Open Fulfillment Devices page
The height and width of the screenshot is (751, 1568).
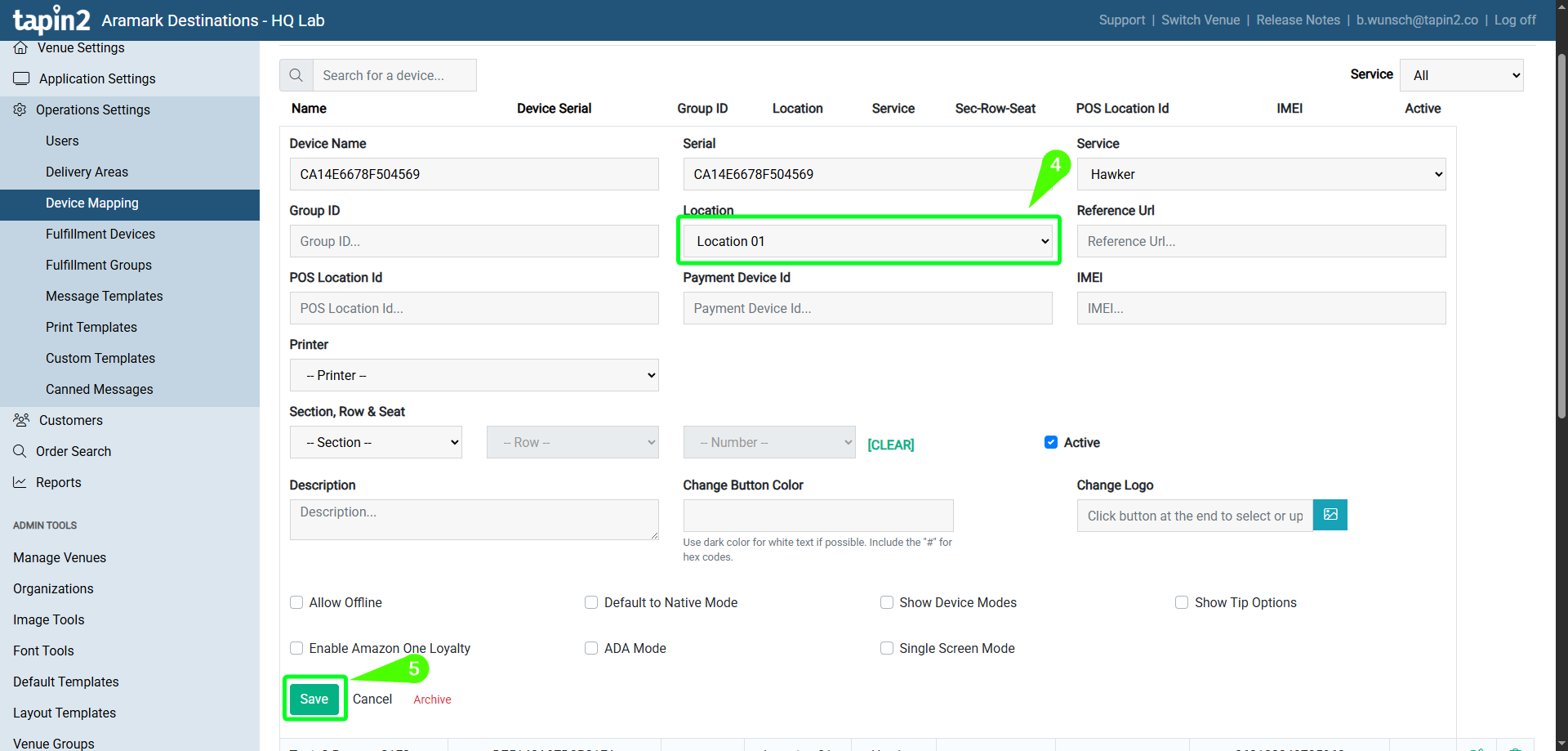100,234
